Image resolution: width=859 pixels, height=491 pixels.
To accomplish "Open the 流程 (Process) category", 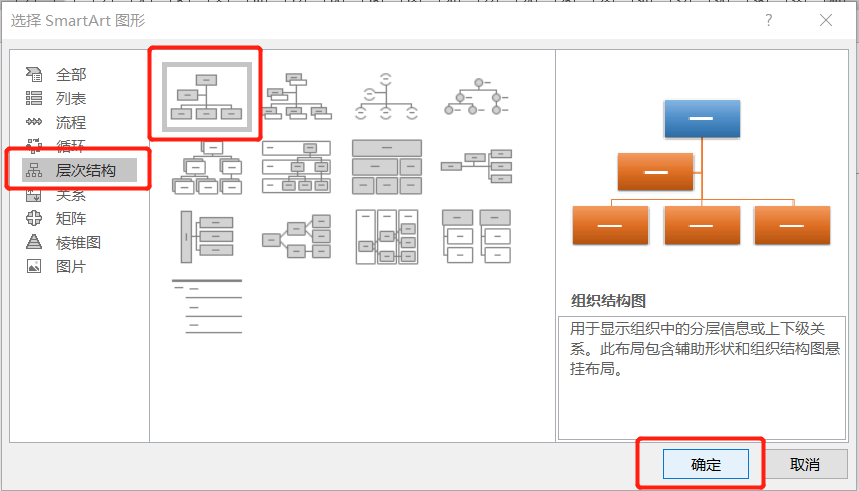I will 71,122.
